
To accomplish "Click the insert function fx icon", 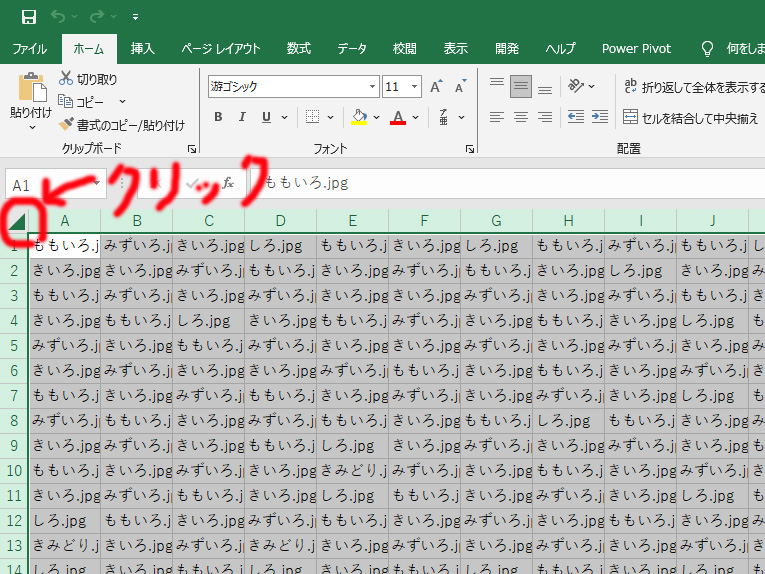I will tap(228, 184).
